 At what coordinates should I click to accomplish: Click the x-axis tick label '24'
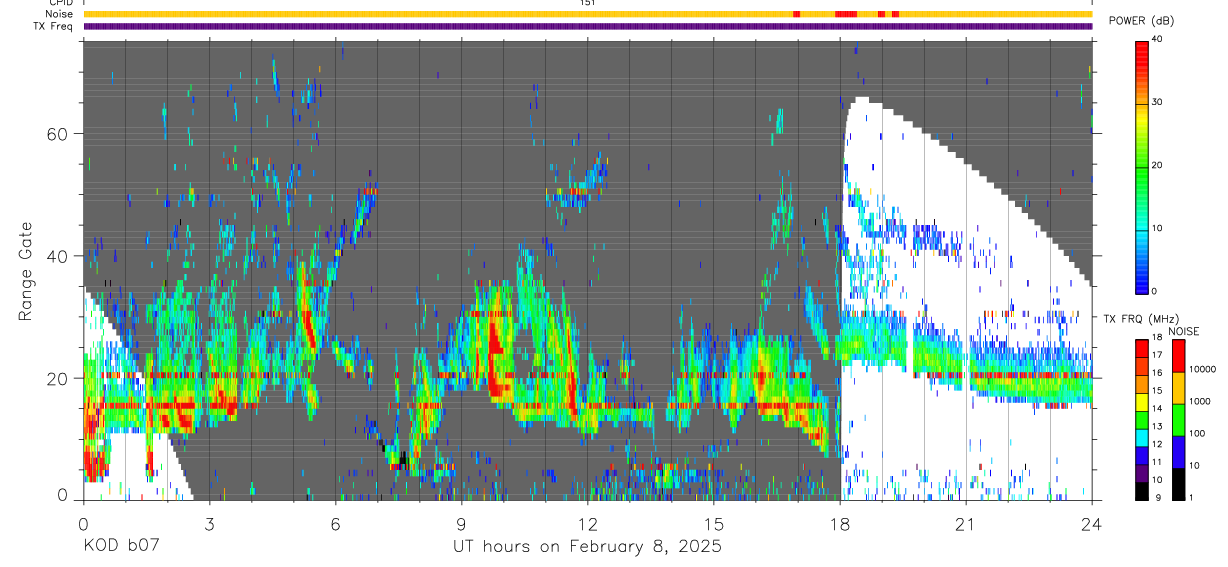point(1092,524)
